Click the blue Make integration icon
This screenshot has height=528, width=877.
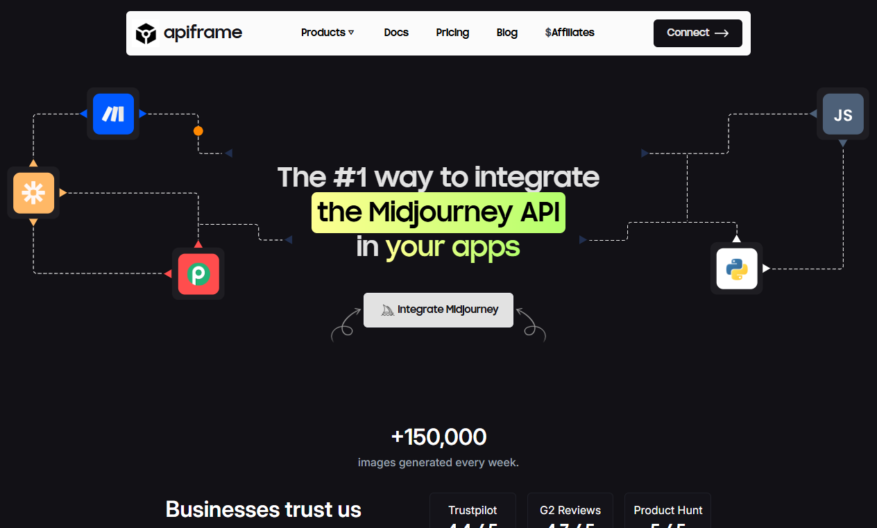[x=113, y=114]
